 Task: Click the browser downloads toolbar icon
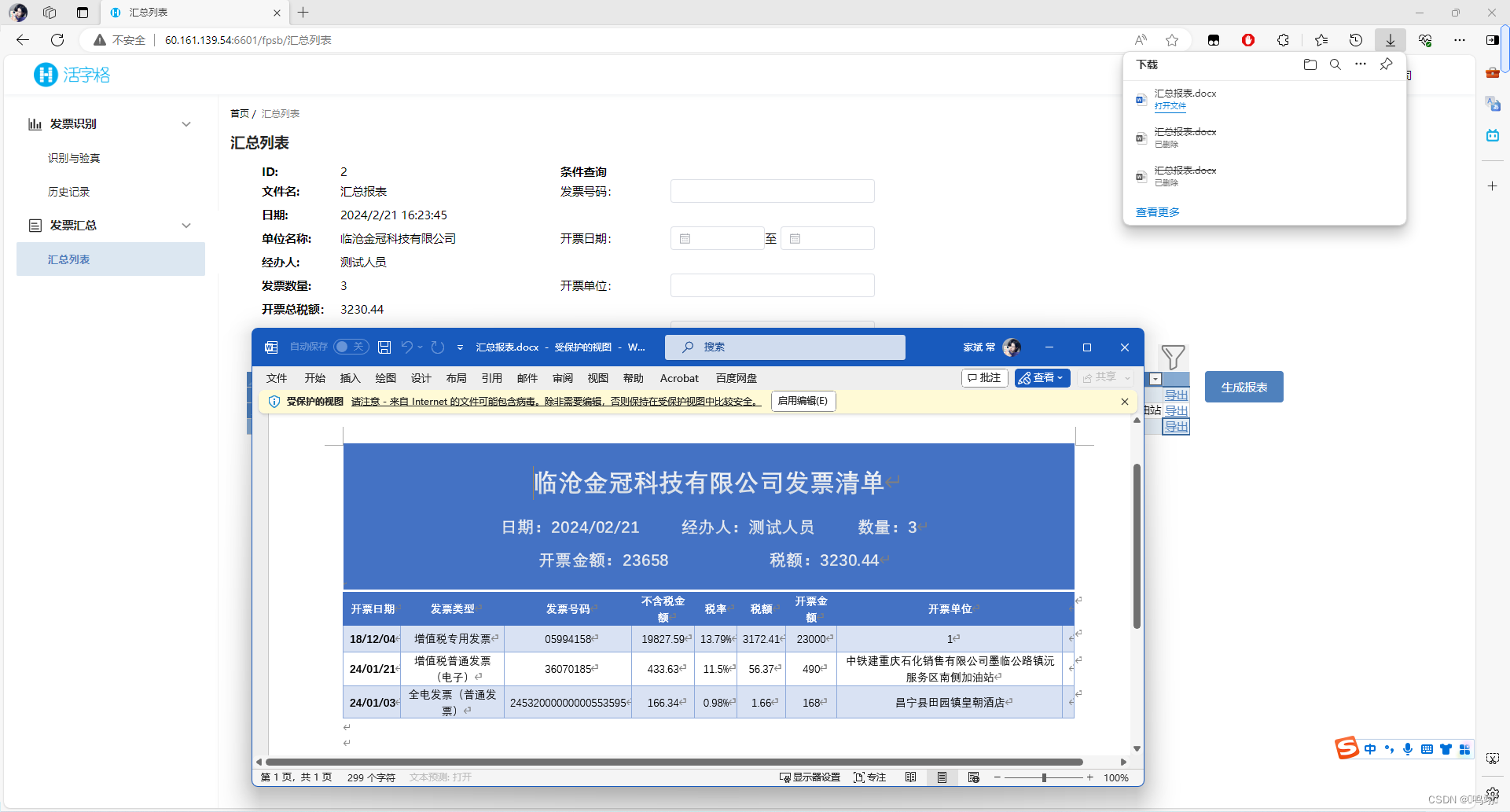[1390, 40]
